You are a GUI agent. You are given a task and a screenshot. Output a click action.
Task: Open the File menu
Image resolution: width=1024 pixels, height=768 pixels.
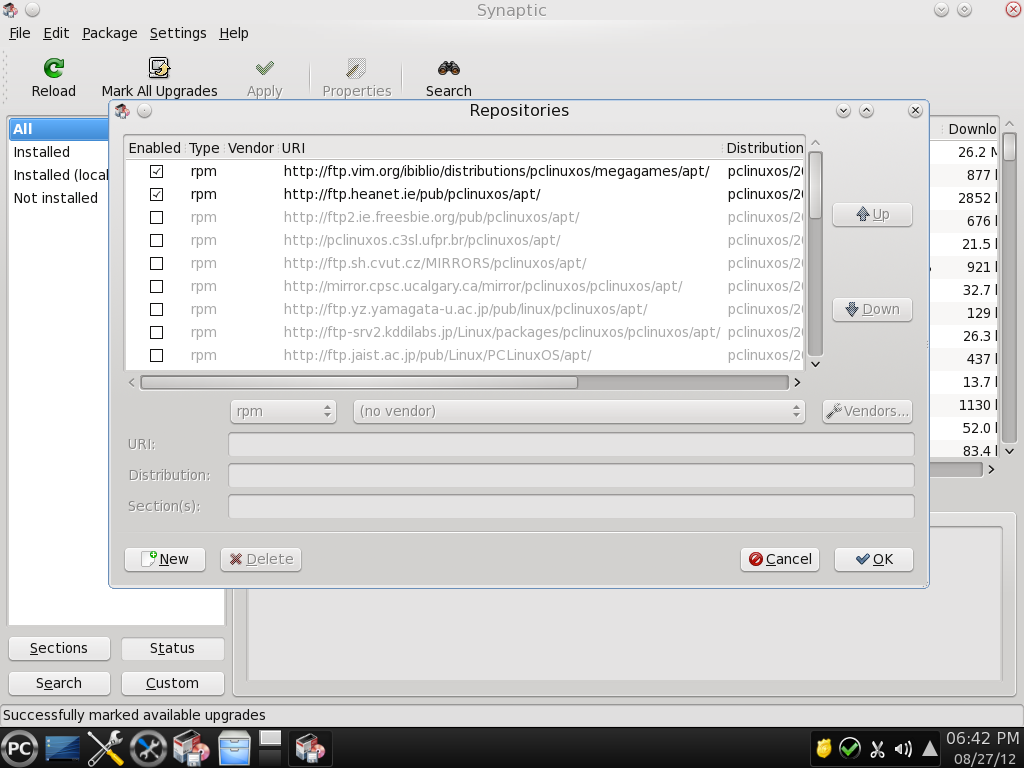tap(20, 33)
